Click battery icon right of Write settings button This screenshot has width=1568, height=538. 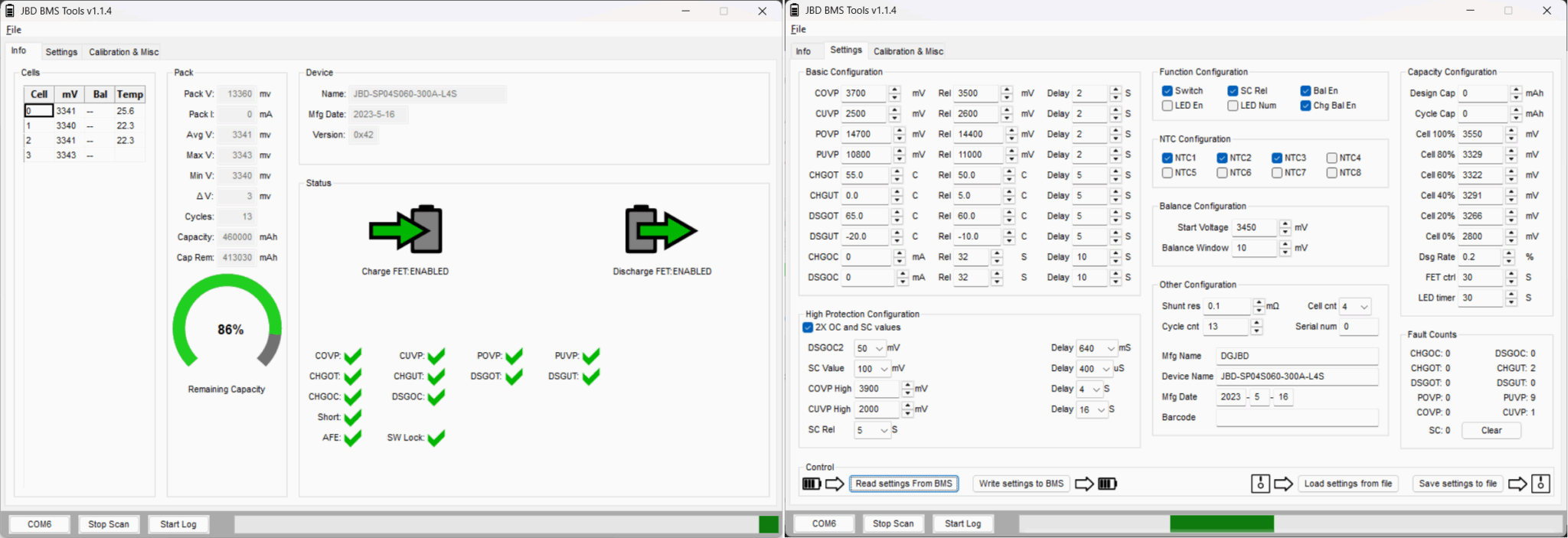1107,484
